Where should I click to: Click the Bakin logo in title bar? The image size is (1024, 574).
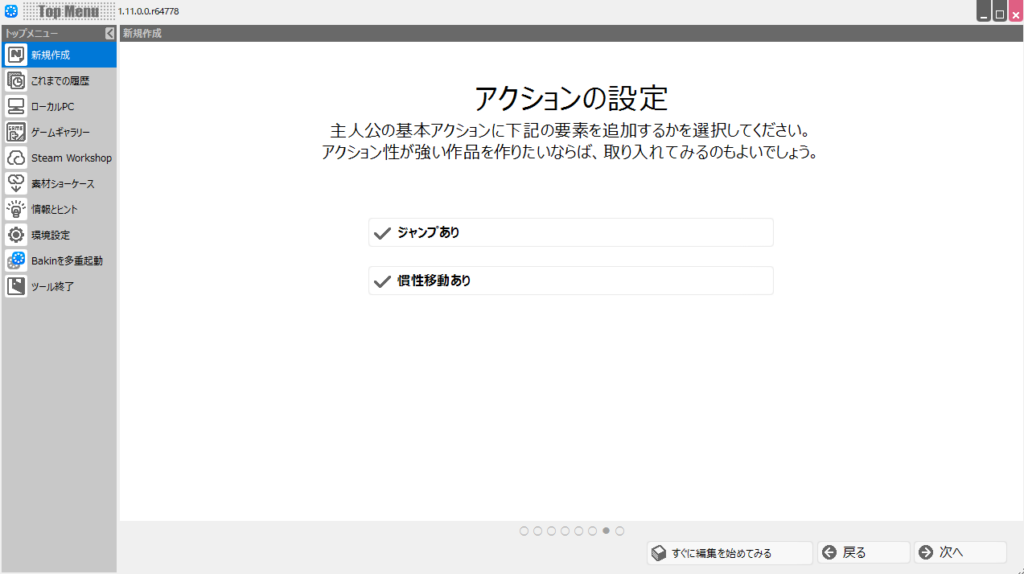(11, 11)
